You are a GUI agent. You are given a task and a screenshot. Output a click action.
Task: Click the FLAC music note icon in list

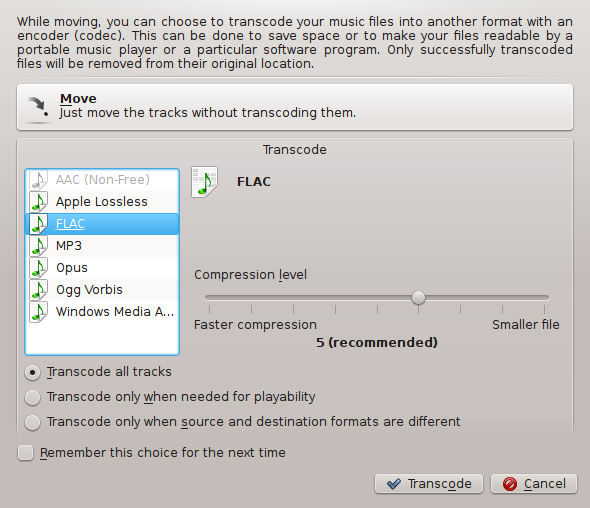pyautogui.click(x=39, y=224)
